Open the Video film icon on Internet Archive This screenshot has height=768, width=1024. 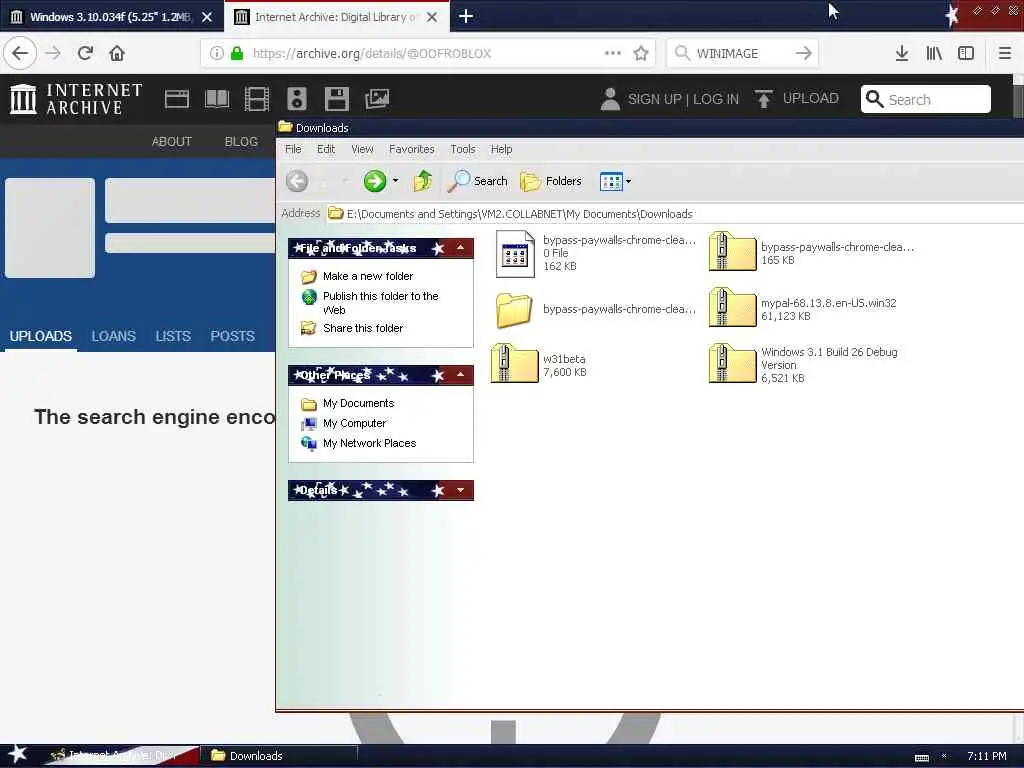click(x=257, y=99)
